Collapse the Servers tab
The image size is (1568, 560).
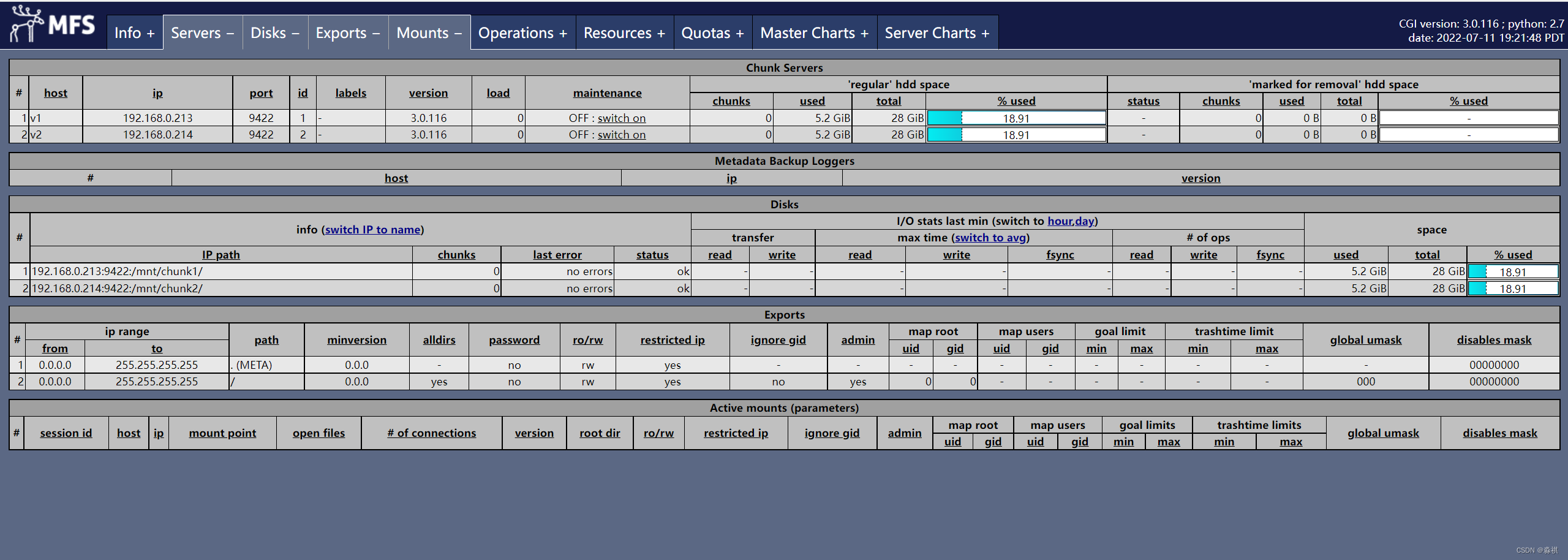pyautogui.click(x=203, y=33)
